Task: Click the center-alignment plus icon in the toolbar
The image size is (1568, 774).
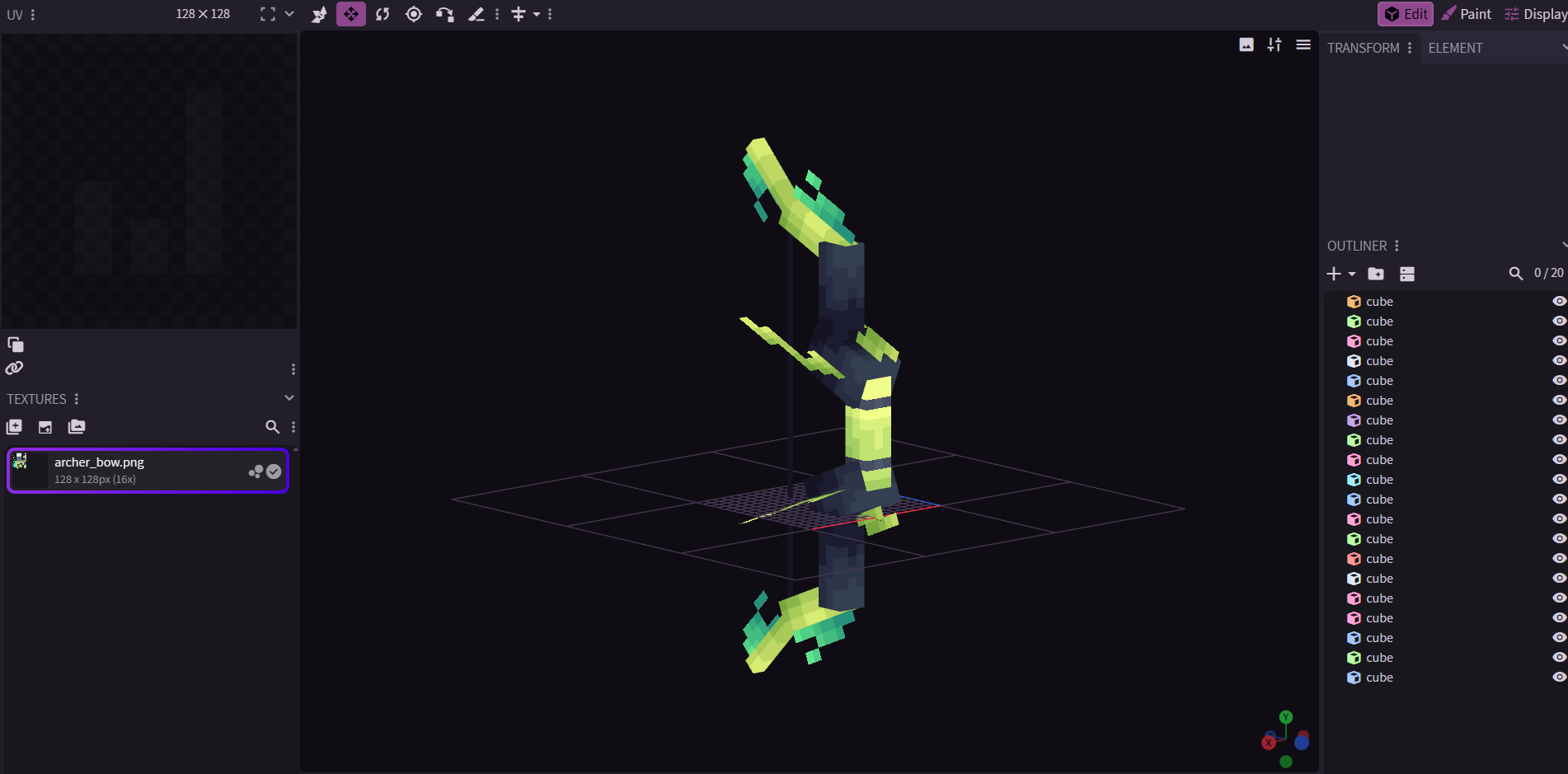Action: pos(519,14)
